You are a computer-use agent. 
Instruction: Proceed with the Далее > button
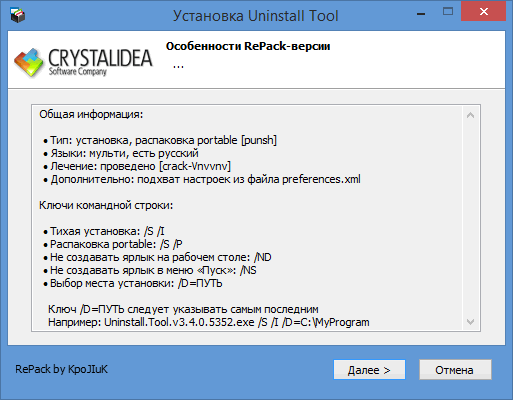pos(369,370)
